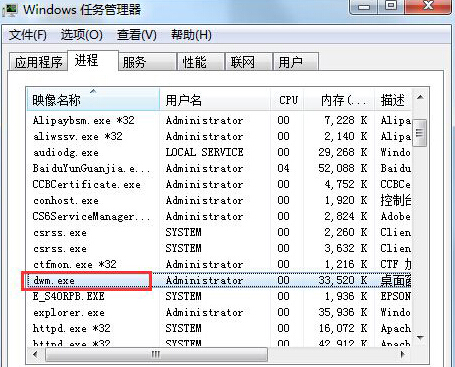Switch to the 应用程序 tab
The image size is (455, 367).
click(38, 62)
